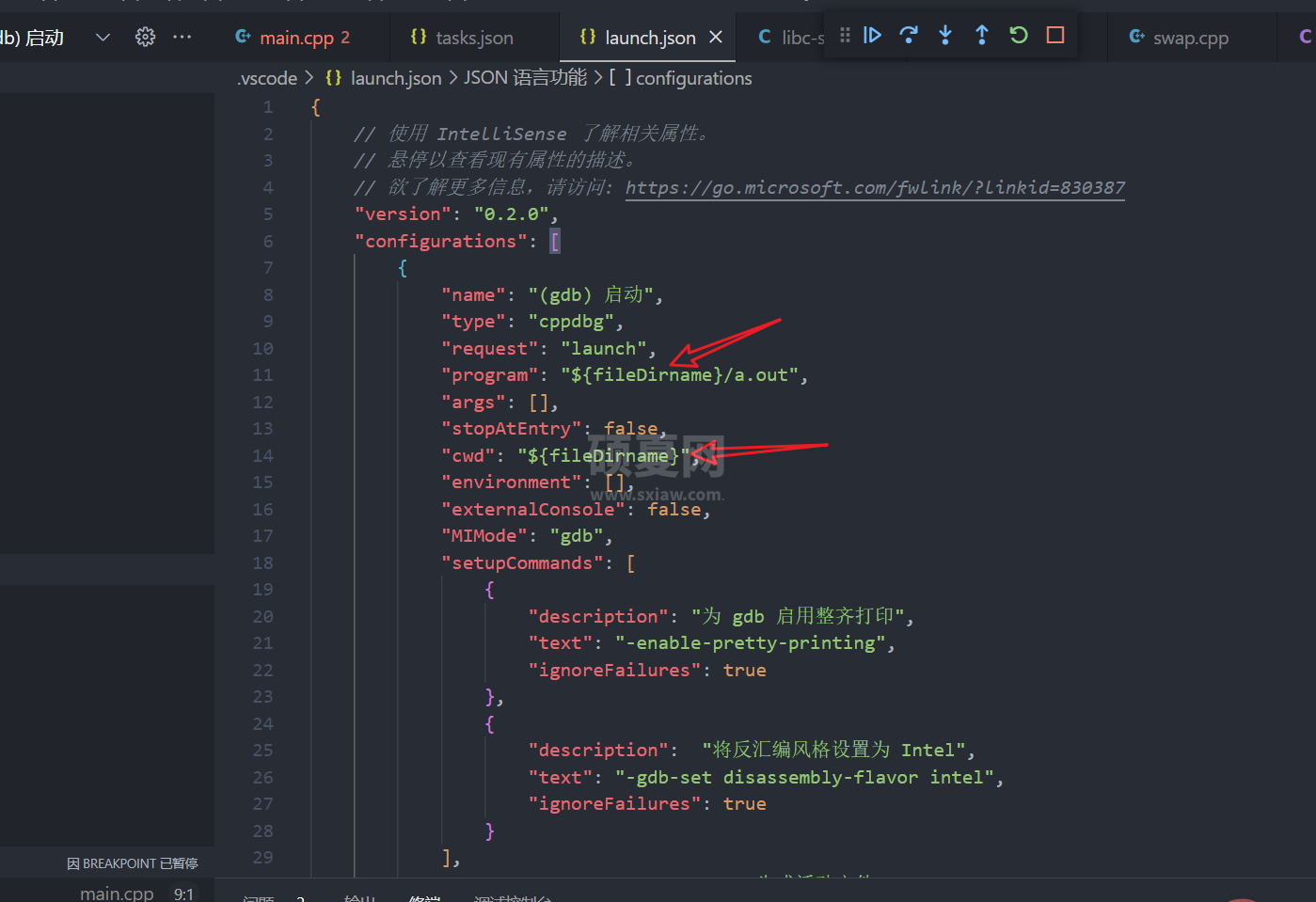Click the BREAKPOINT 已暂停 status label

point(133,863)
